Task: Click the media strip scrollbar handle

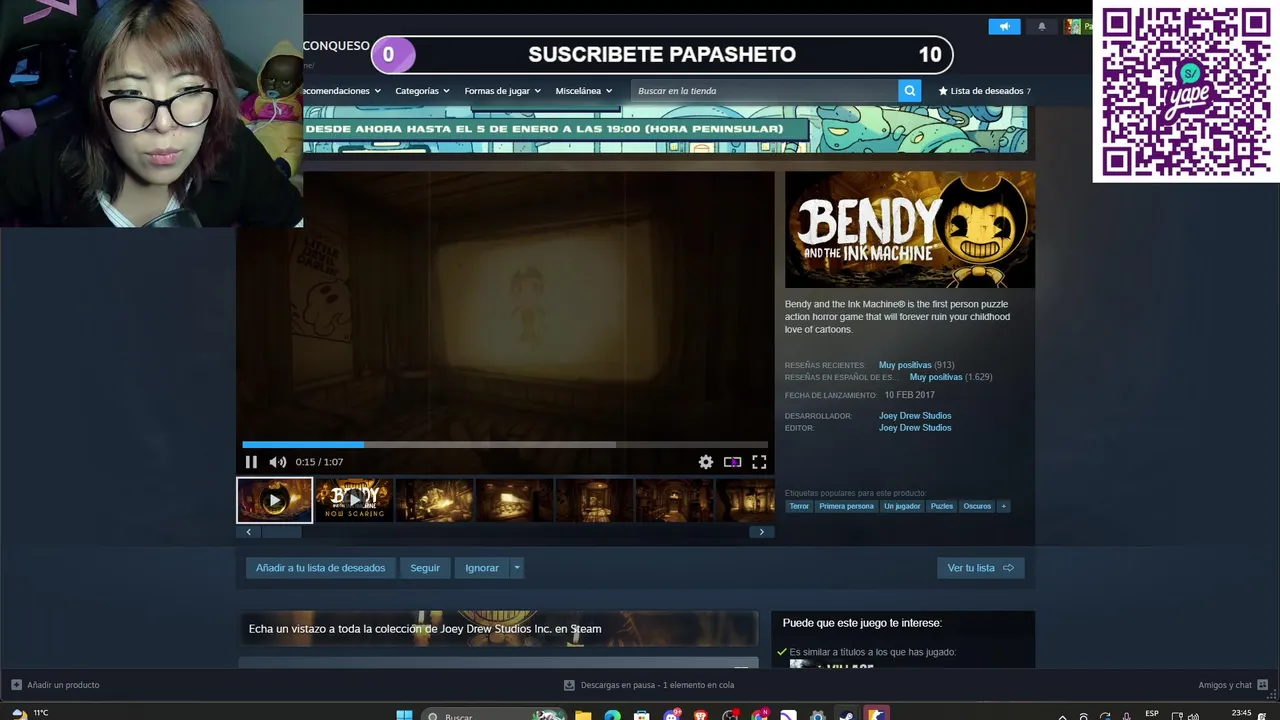Action: (282, 532)
